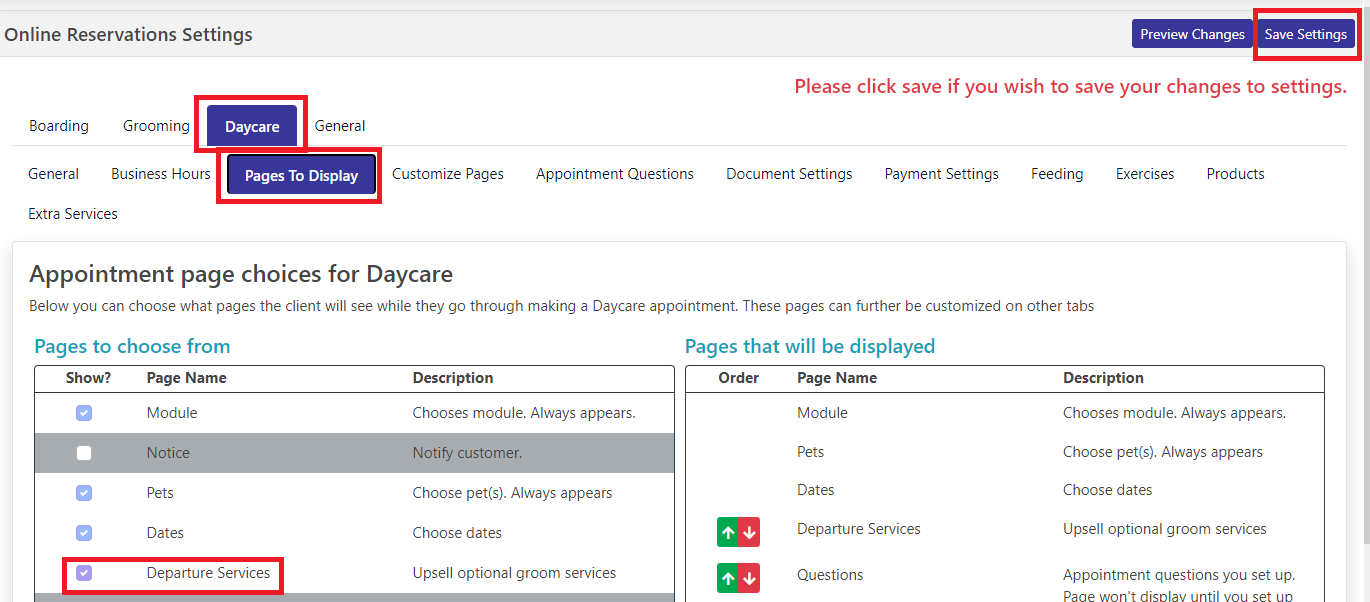Toggle the Module show checkbox
Image resolution: width=1370 pixels, height=602 pixels.
point(84,413)
